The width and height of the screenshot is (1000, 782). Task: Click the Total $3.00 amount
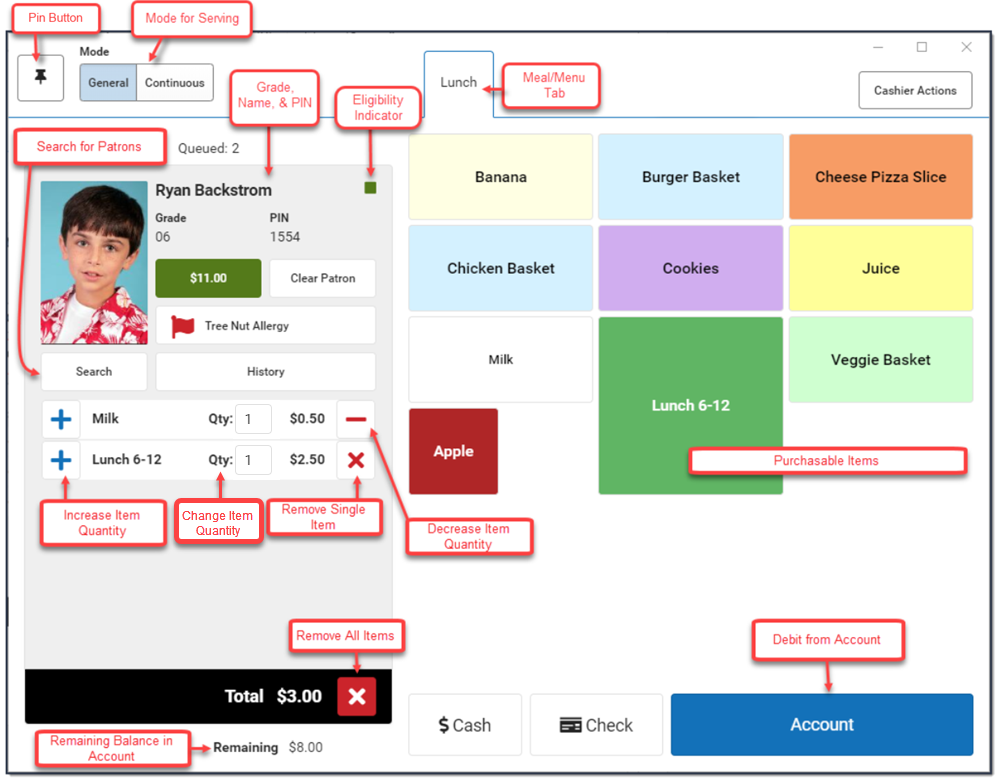[x=299, y=696]
